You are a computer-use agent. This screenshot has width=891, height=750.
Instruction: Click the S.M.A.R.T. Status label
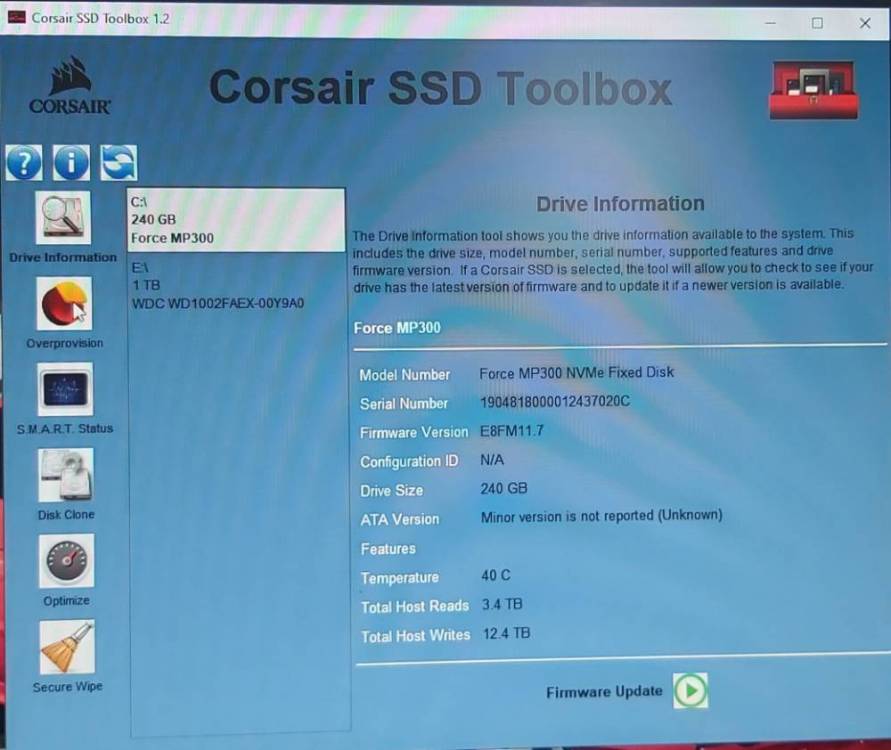(x=65, y=428)
